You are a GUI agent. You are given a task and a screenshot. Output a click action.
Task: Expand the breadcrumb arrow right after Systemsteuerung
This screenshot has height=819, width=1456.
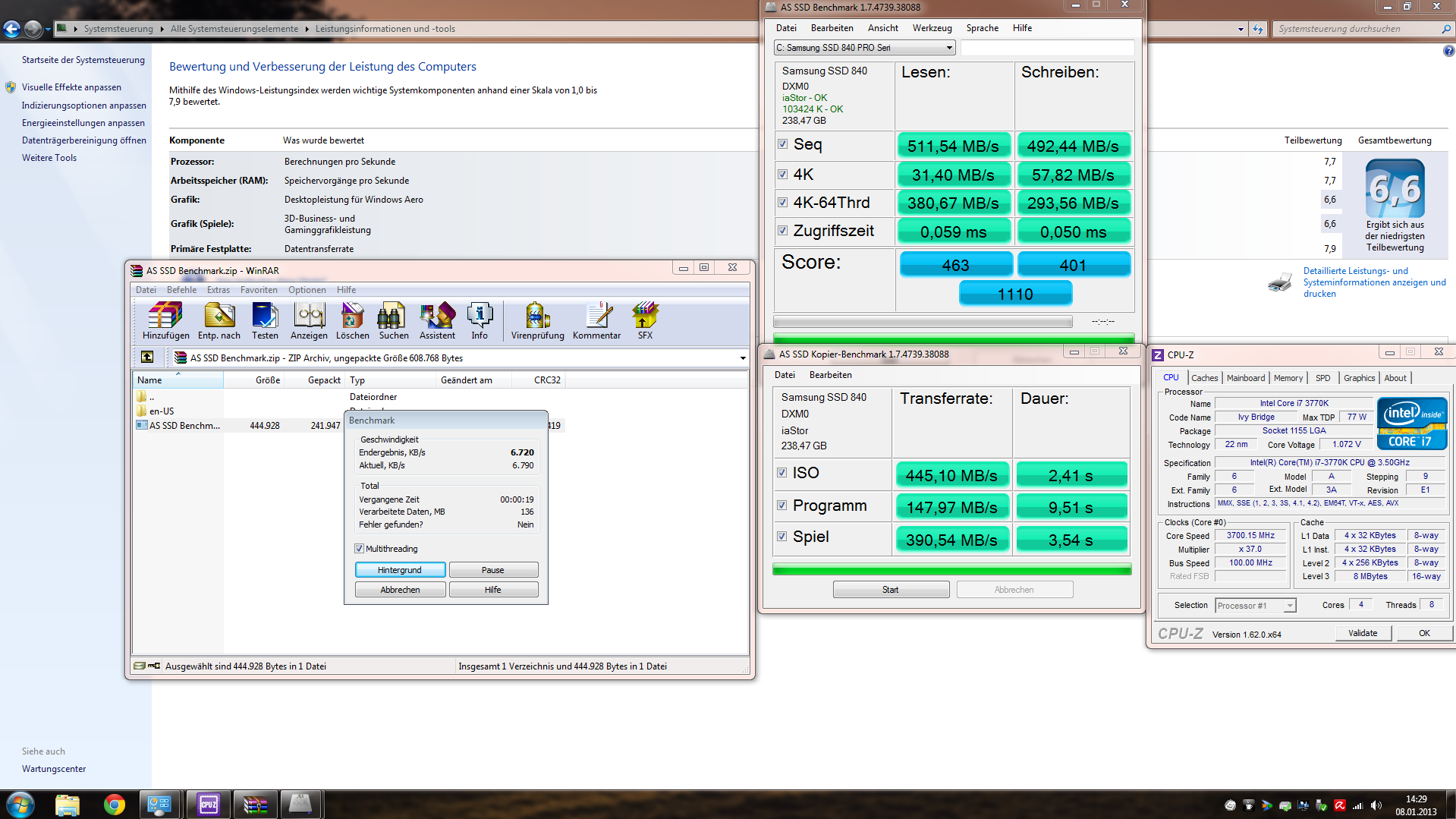162,29
